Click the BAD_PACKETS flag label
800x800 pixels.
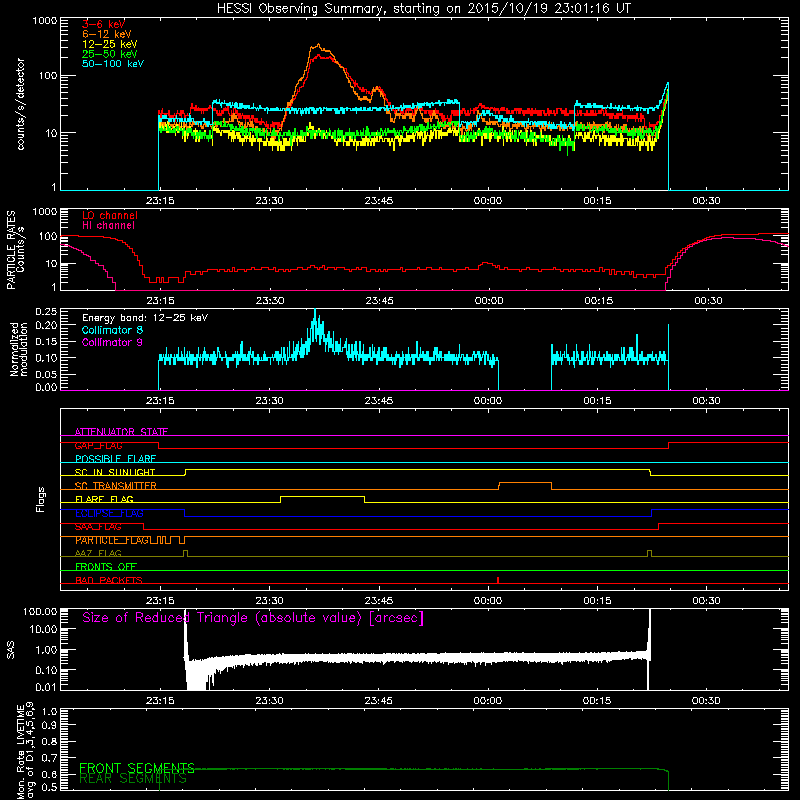[x=109, y=580]
